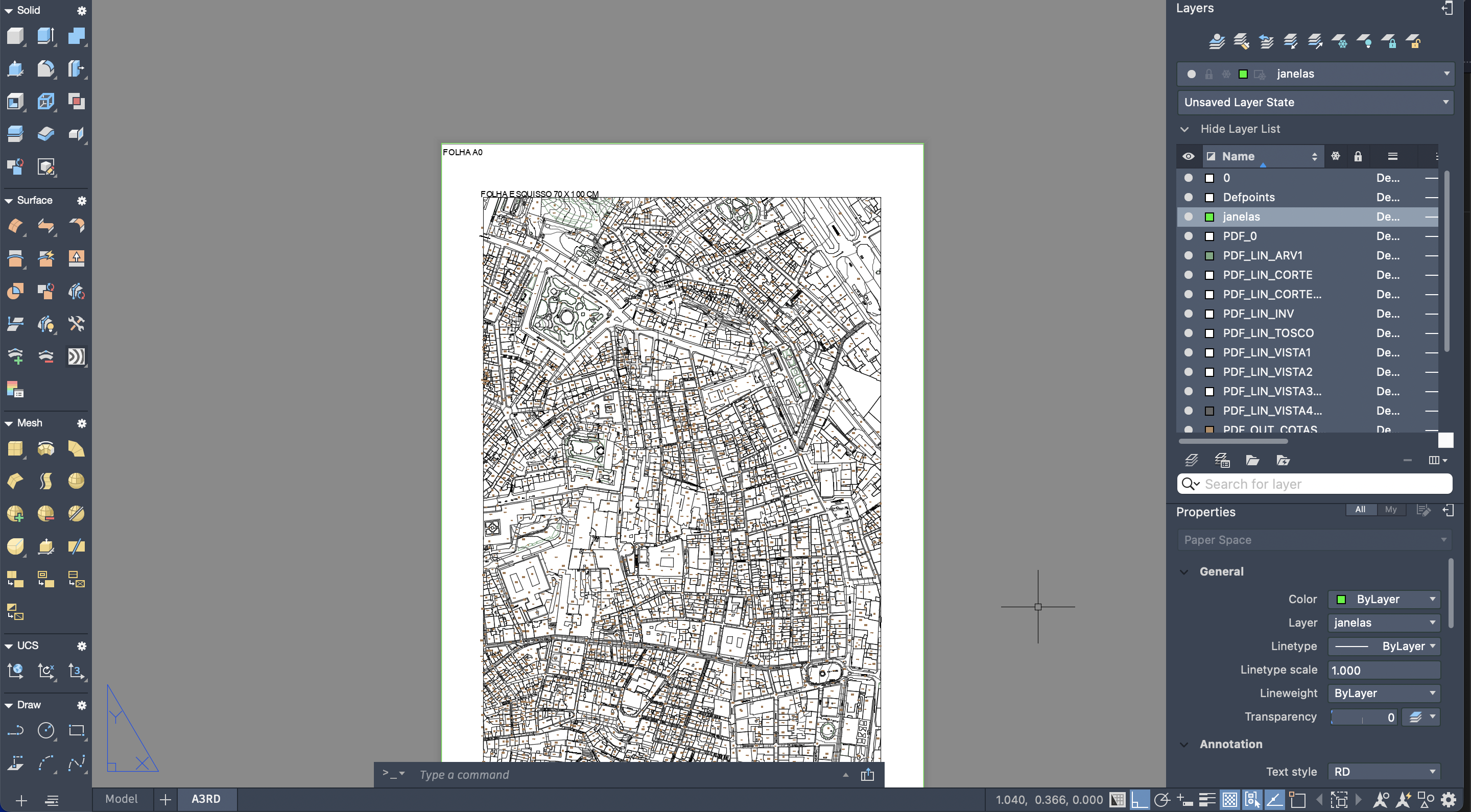Toggle visibility of Defpoints layer
This screenshot has width=1471, height=812.
(1189, 197)
